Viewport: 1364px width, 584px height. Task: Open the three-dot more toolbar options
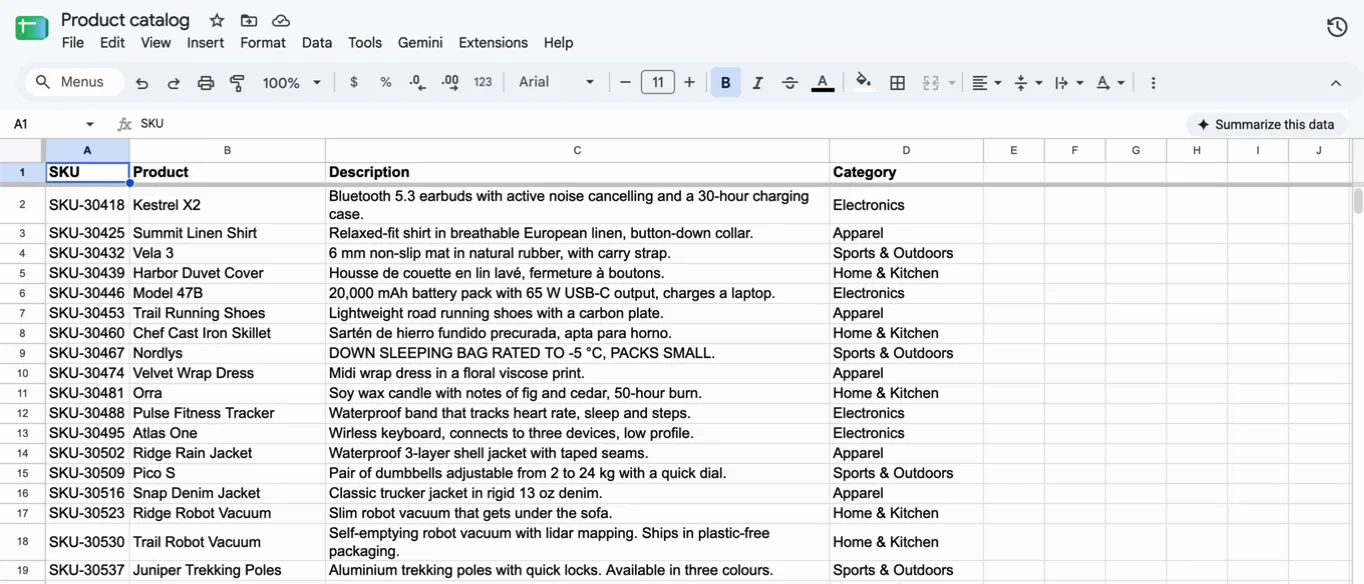(1153, 83)
